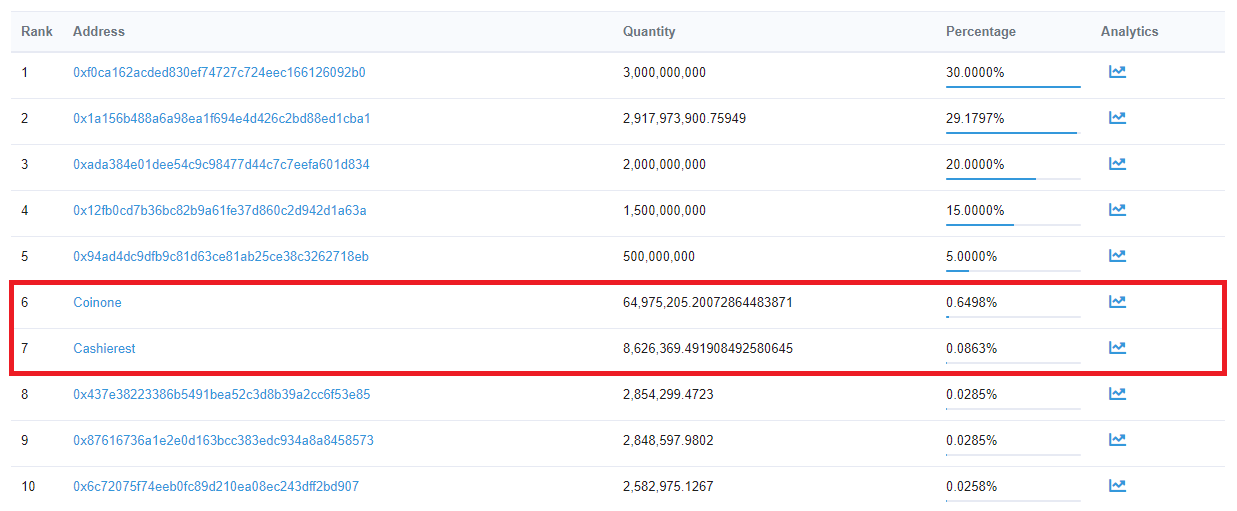Click the Address column header
Image resolution: width=1237 pixels, height=511 pixels.
coord(99,32)
